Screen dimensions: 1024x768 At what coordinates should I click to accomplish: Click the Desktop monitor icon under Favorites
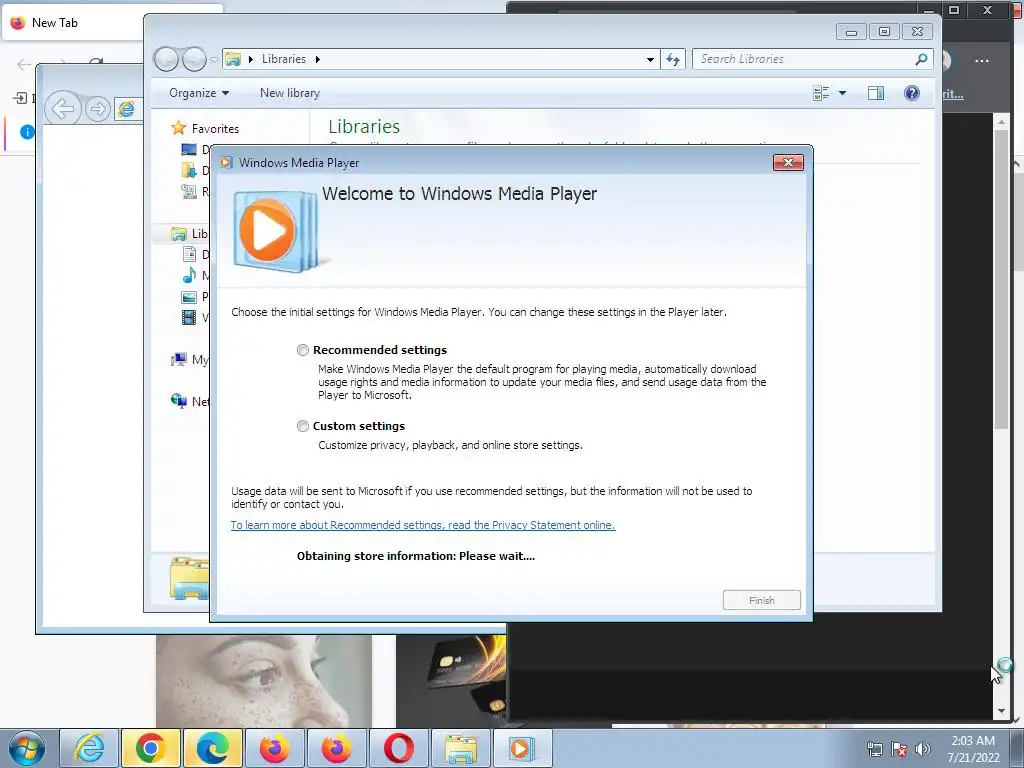tap(189, 150)
